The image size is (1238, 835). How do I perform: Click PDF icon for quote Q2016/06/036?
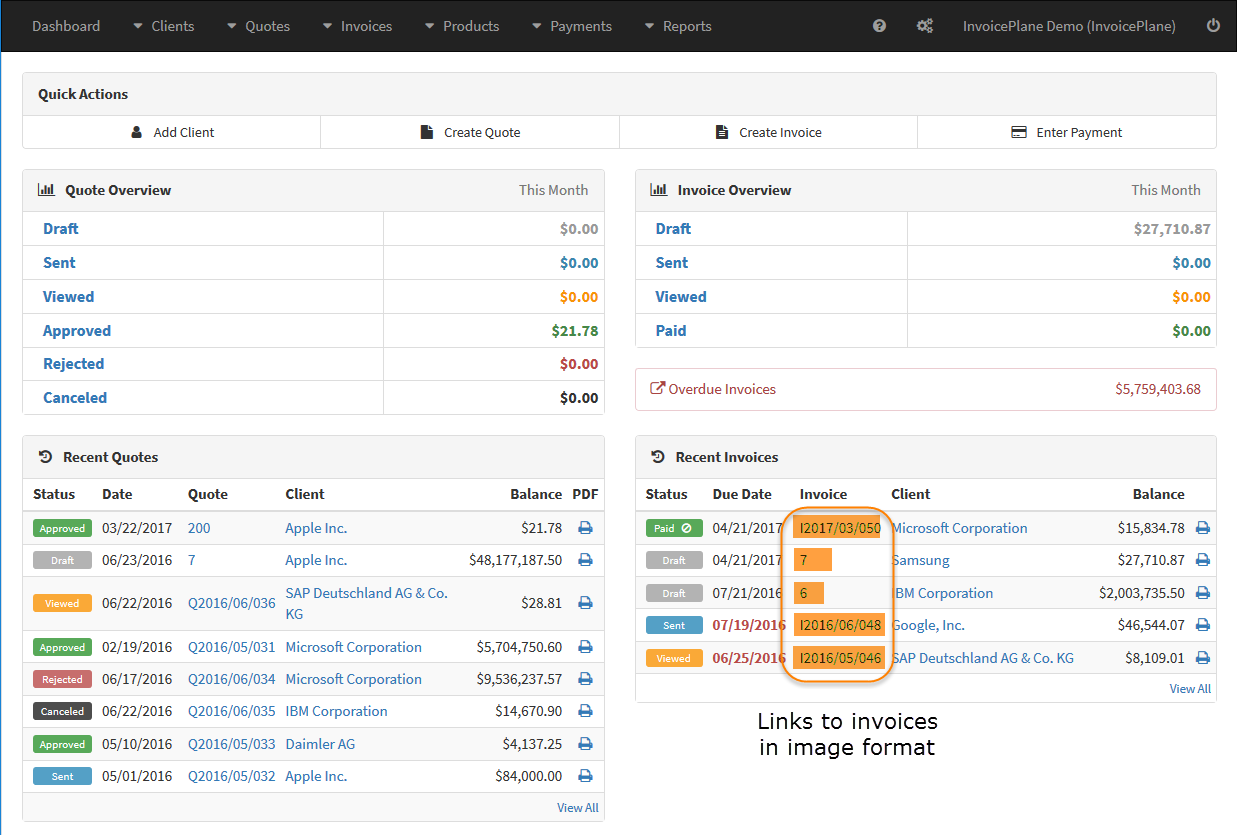(x=585, y=603)
